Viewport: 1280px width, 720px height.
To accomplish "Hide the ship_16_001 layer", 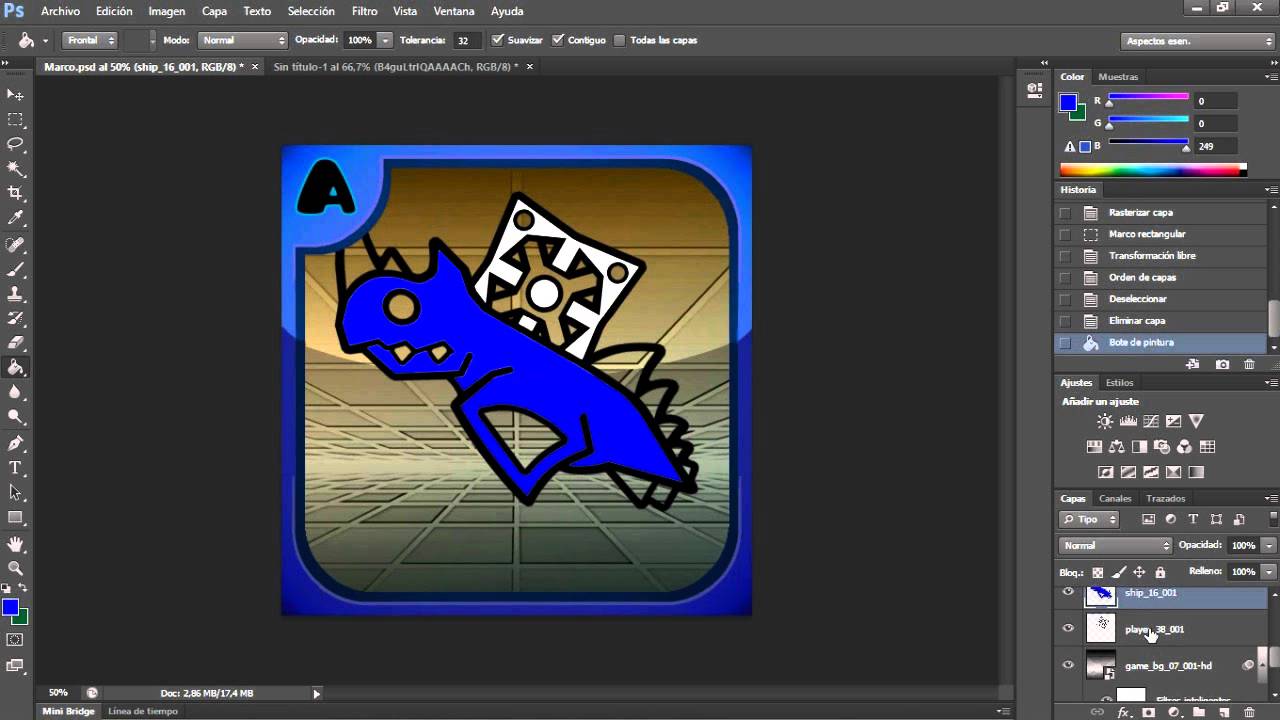I will (x=1068, y=593).
